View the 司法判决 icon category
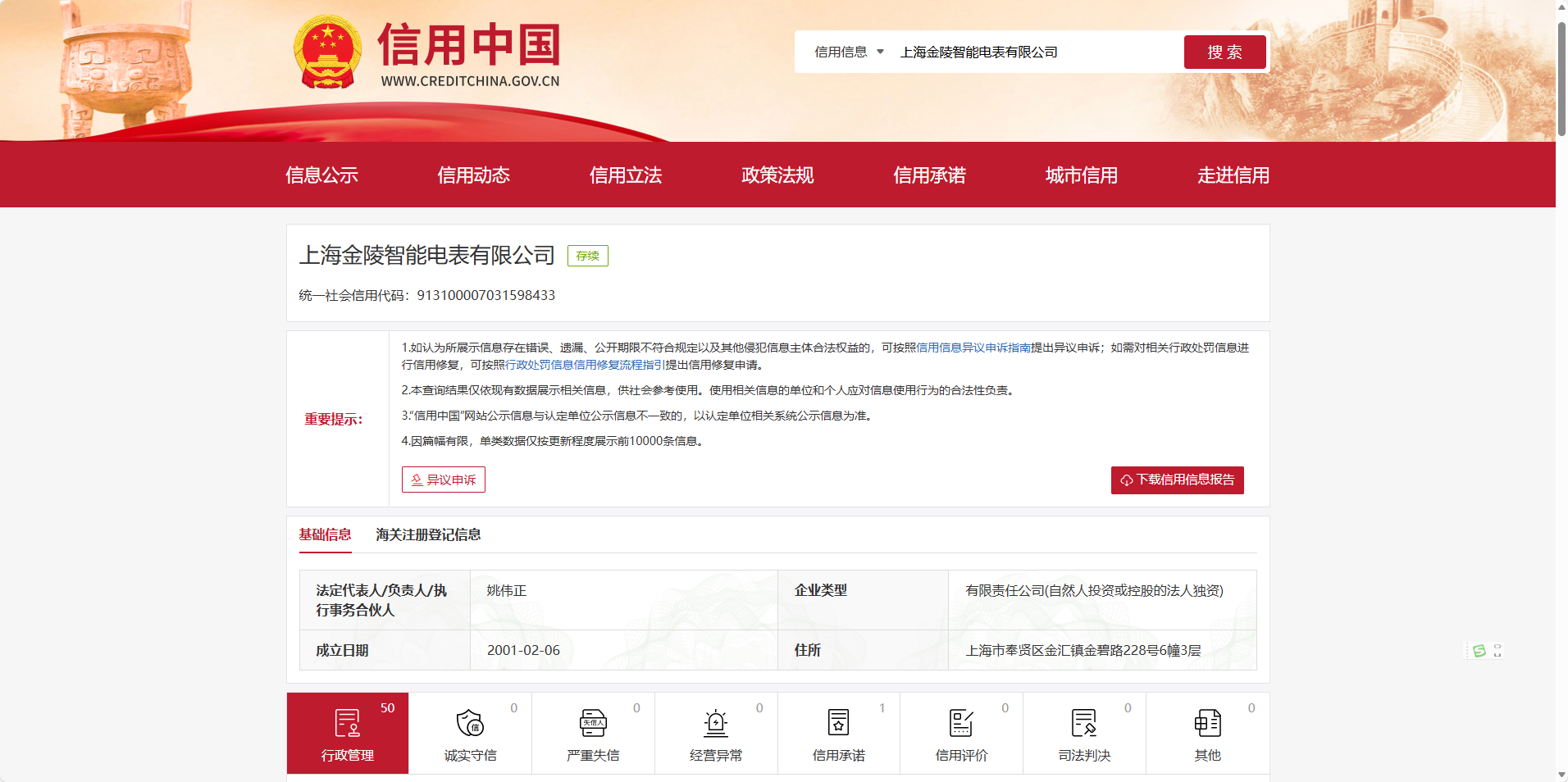Screen dimensions: 1568x782 [1084, 723]
